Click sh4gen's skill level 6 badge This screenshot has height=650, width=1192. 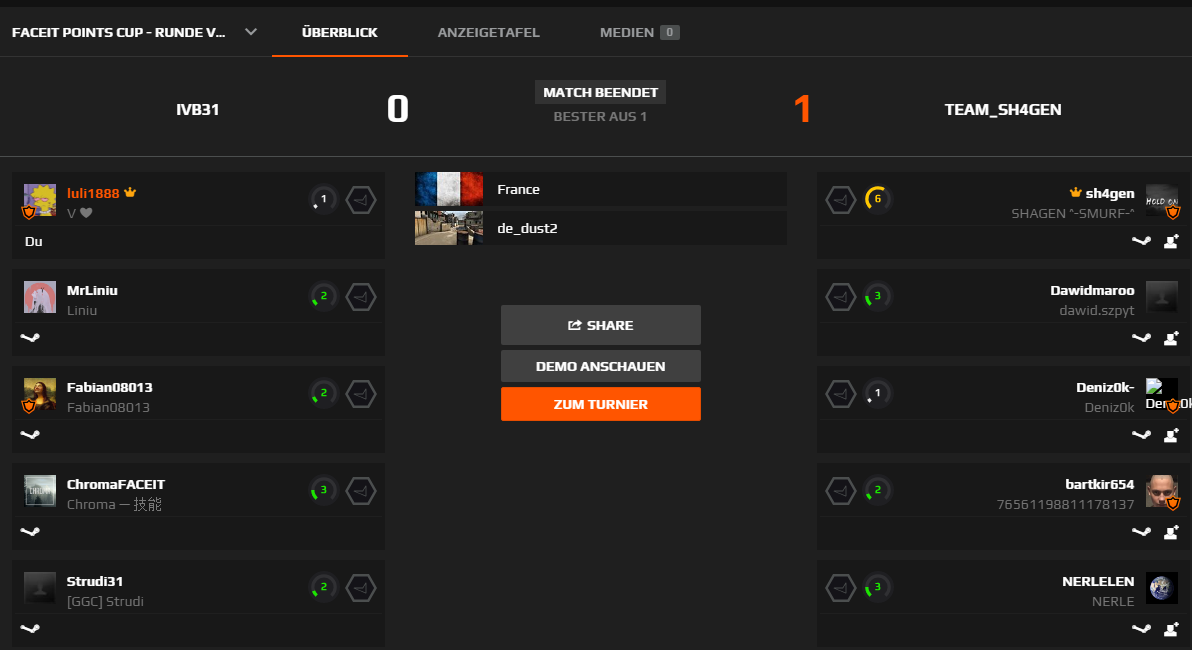click(877, 199)
